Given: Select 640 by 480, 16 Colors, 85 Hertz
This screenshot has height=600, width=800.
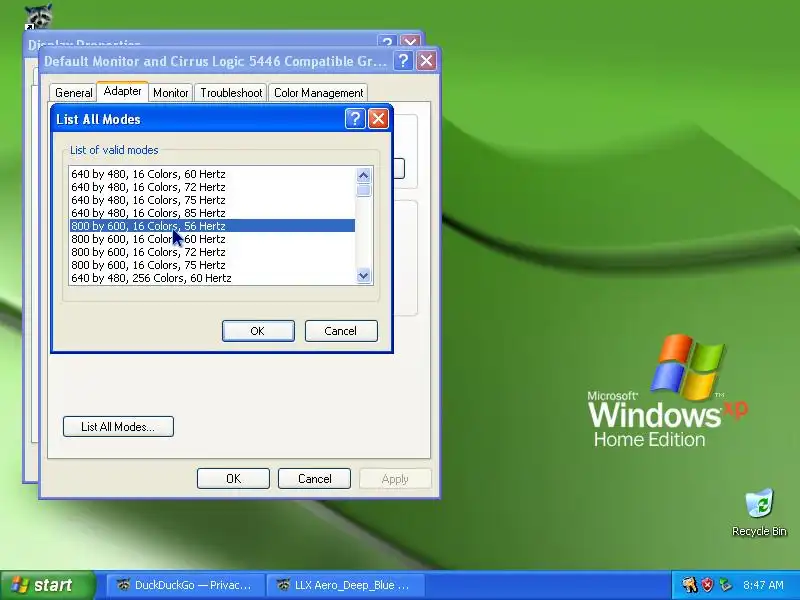Looking at the screenshot, I should [x=212, y=213].
